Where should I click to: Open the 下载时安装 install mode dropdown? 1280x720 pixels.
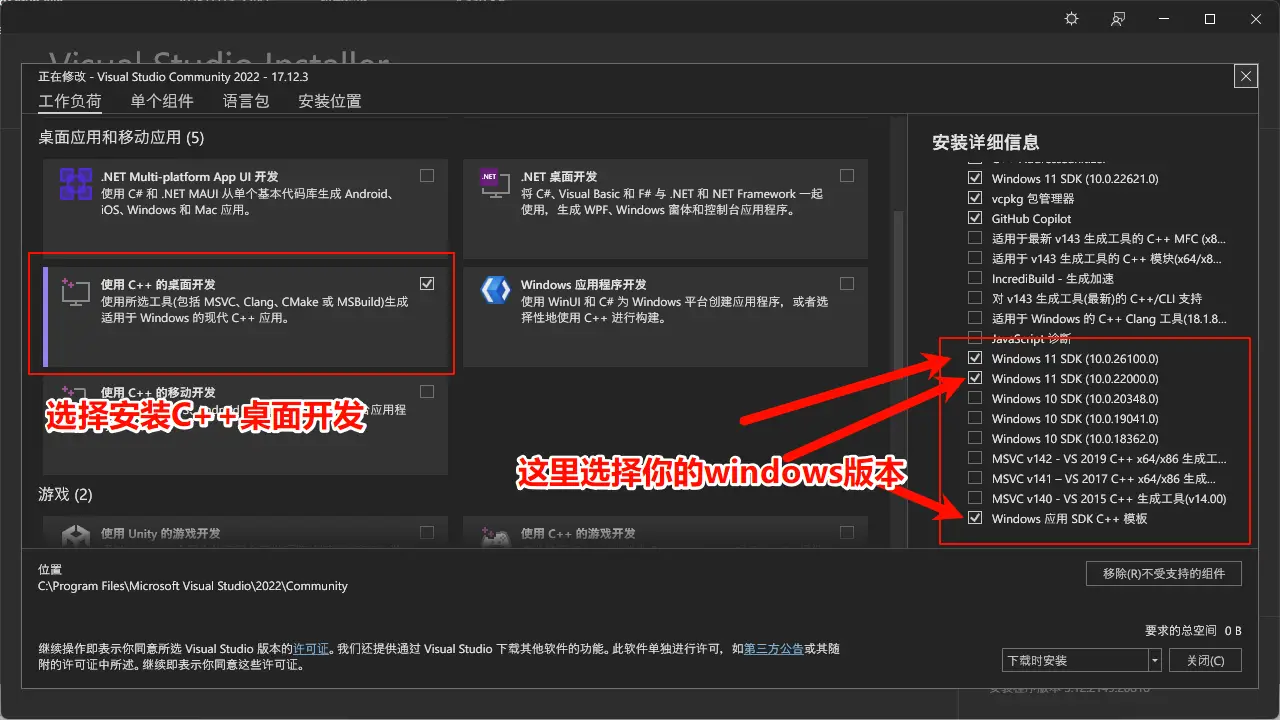pos(1081,660)
